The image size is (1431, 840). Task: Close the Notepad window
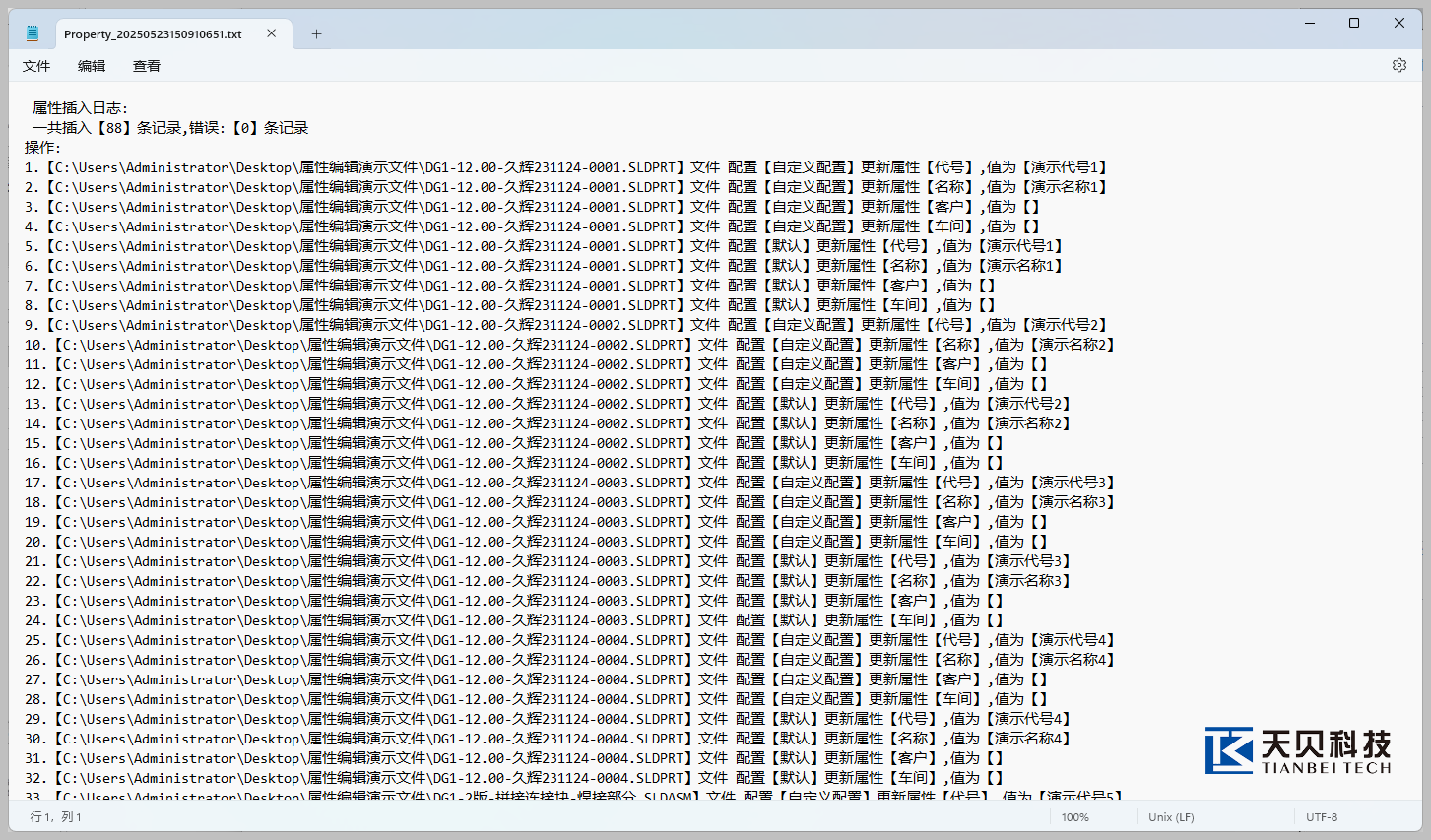[1398, 23]
